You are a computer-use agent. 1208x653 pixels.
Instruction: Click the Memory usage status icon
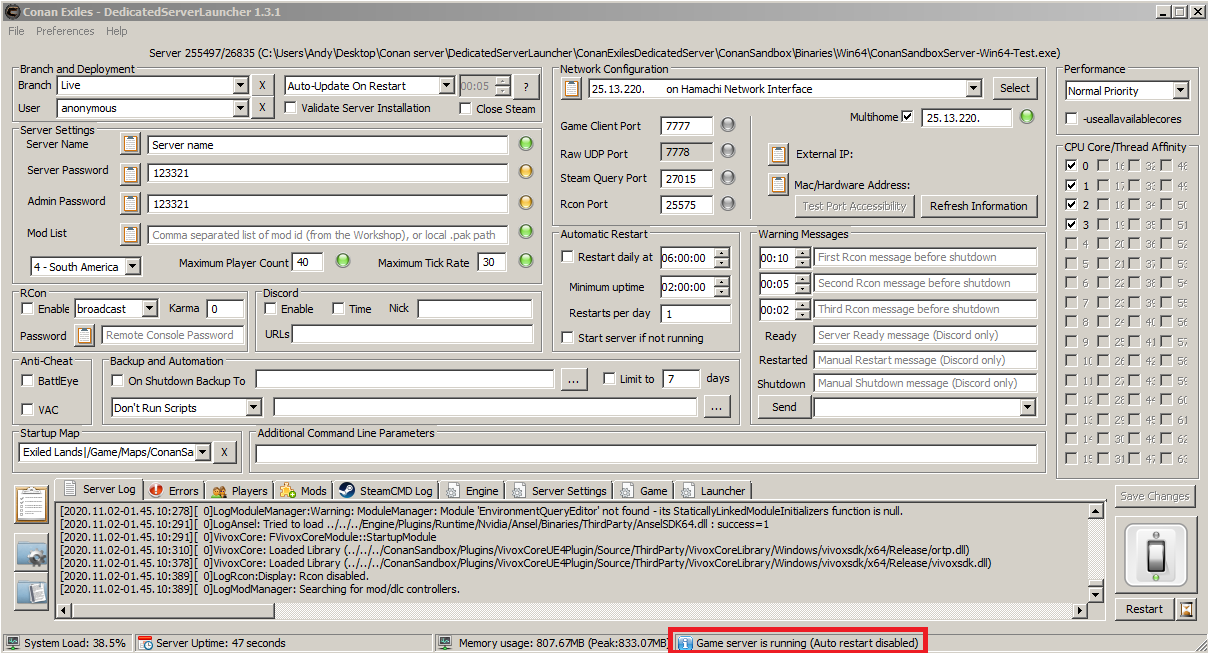446,643
